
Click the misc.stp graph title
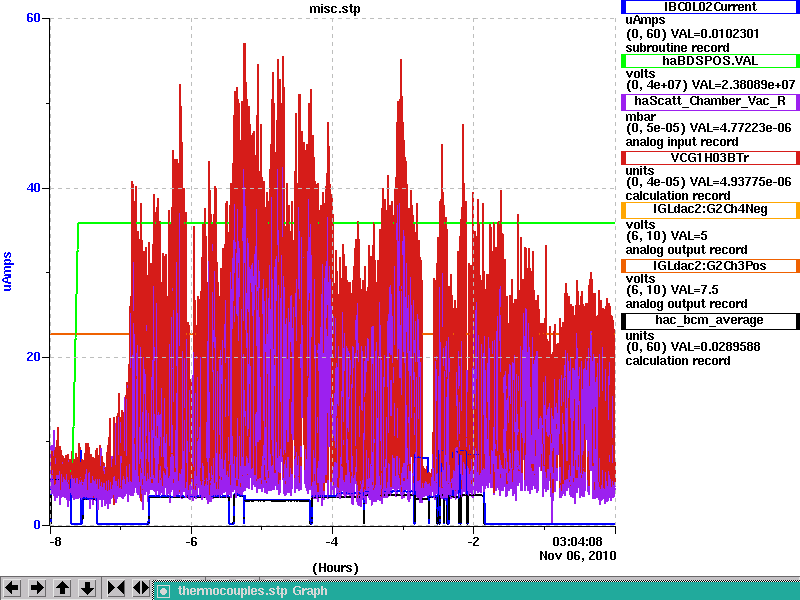point(335,9)
